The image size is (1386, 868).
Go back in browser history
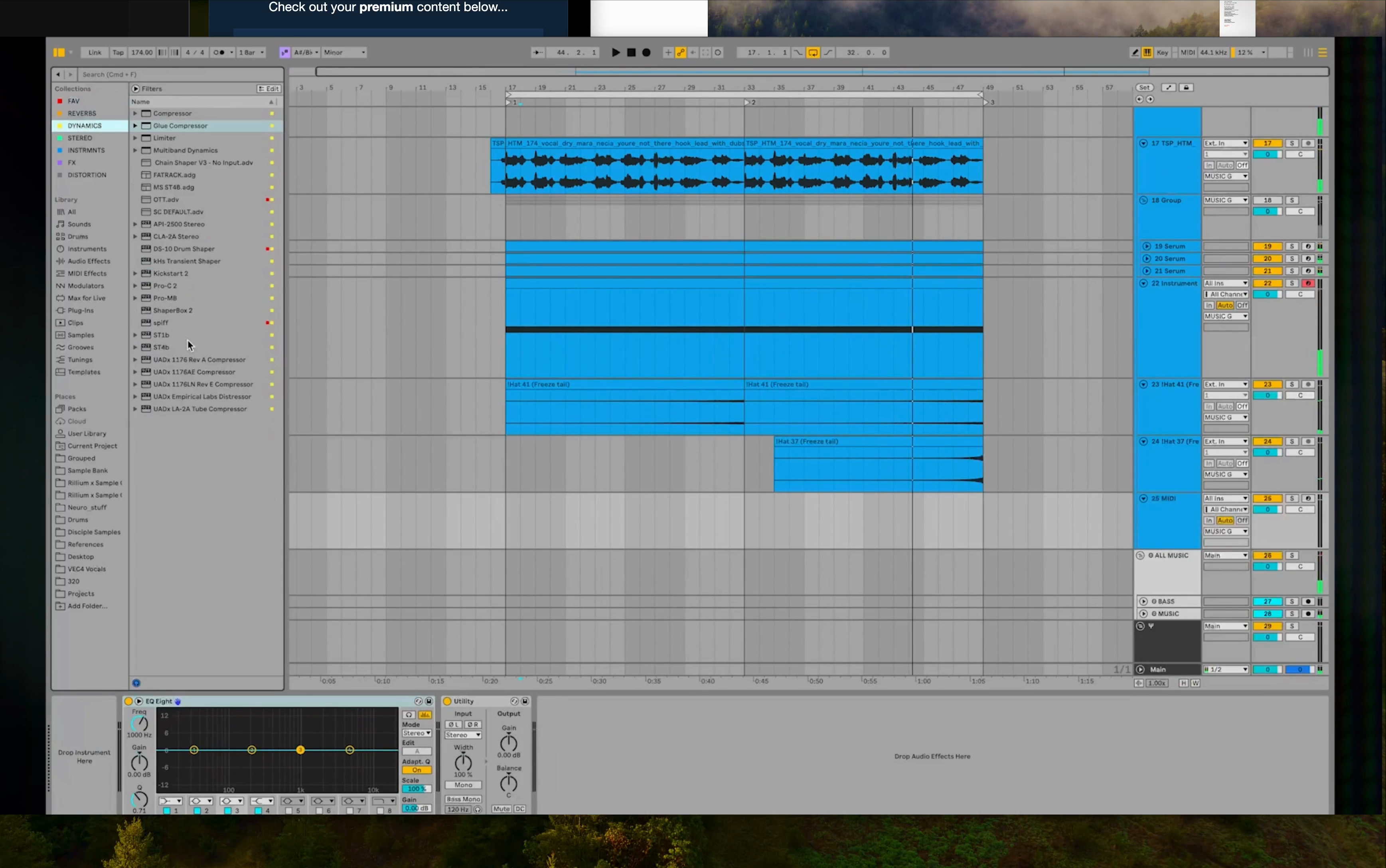58,74
